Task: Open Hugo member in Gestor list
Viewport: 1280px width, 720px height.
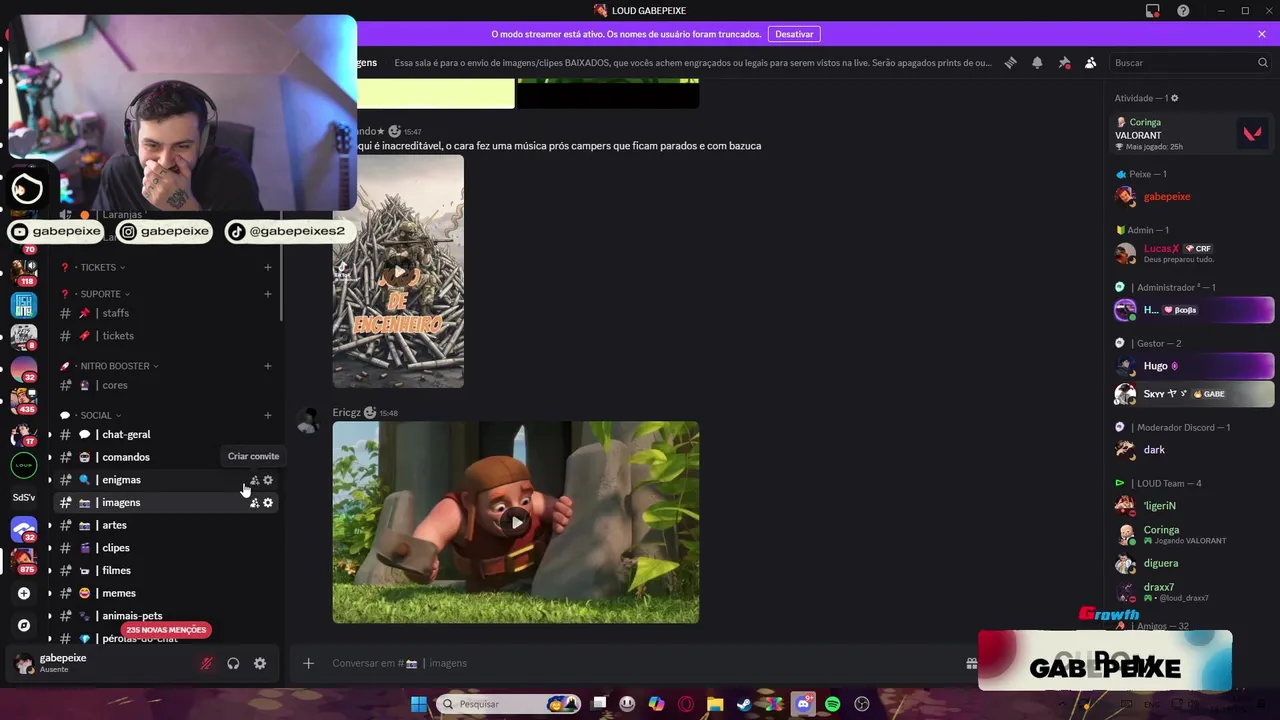Action: point(1193,366)
